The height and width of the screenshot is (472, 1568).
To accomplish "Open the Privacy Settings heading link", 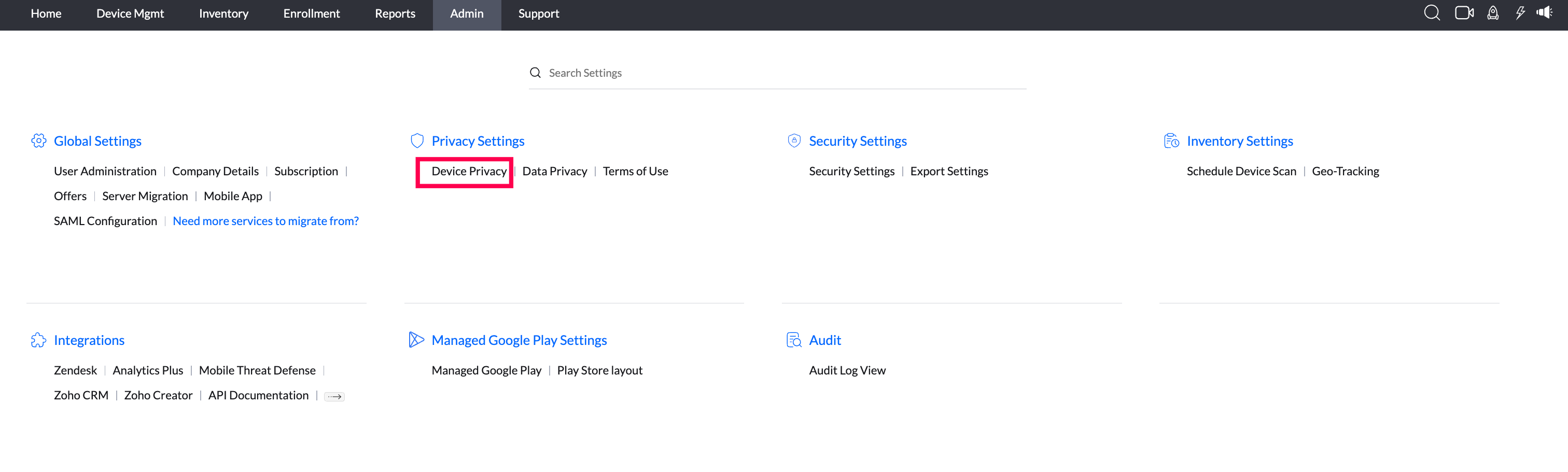I will 478,141.
